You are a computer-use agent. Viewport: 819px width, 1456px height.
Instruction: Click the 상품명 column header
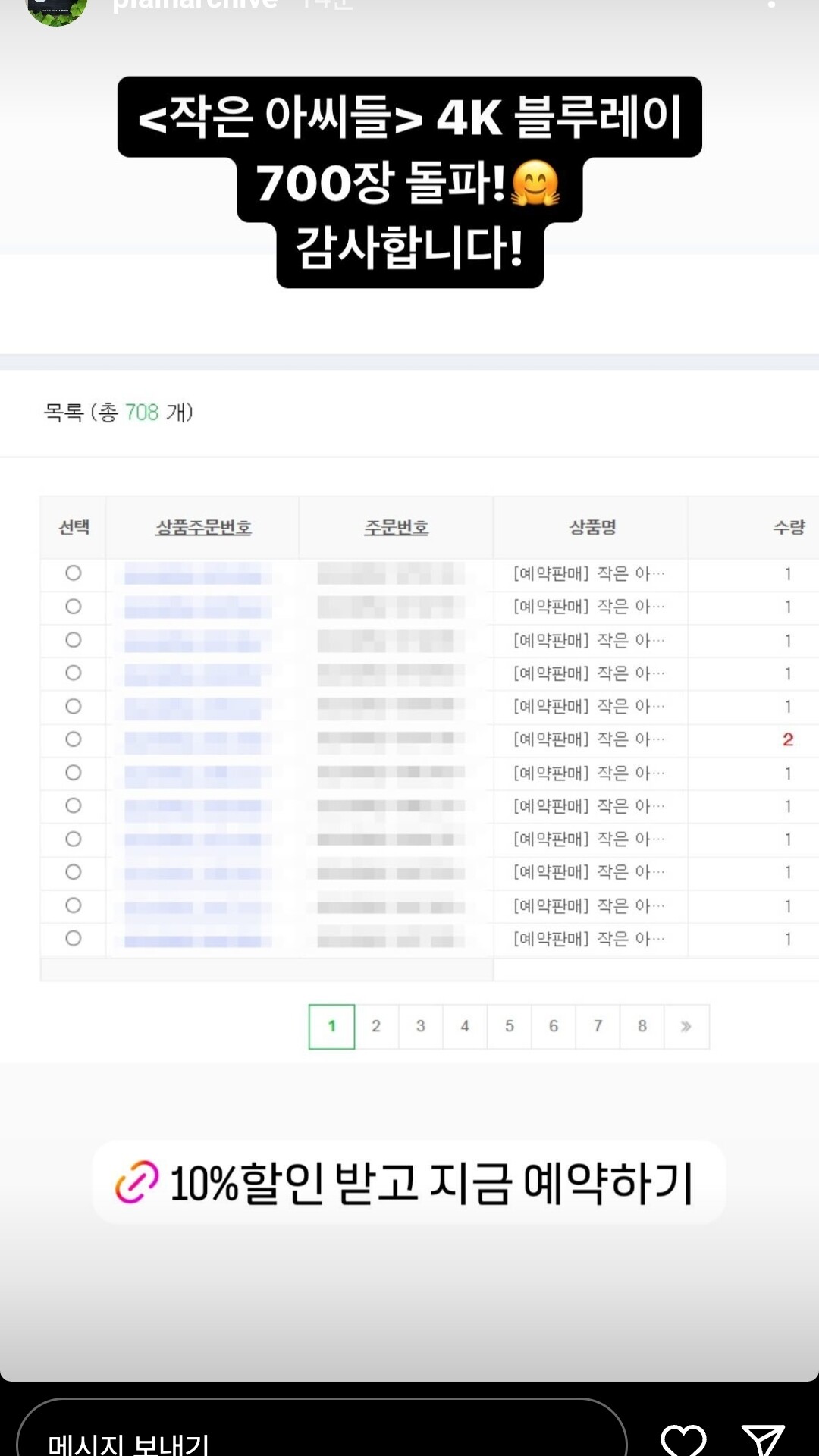(x=592, y=528)
